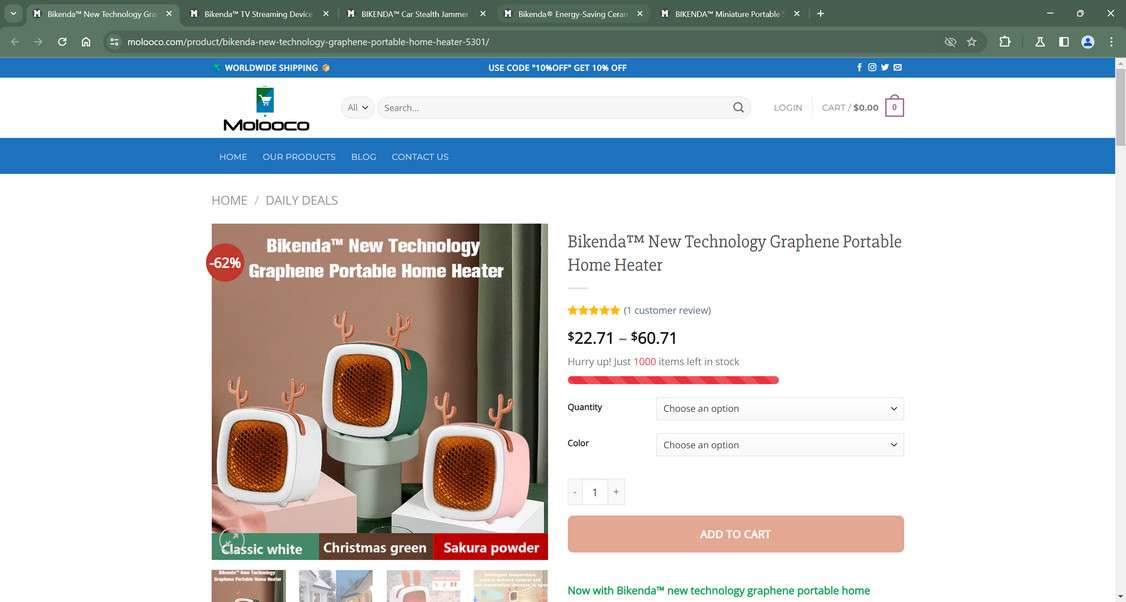The width and height of the screenshot is (1126, 602).
Task: View site information icon in address bar
Action: [x=114, y=42]
